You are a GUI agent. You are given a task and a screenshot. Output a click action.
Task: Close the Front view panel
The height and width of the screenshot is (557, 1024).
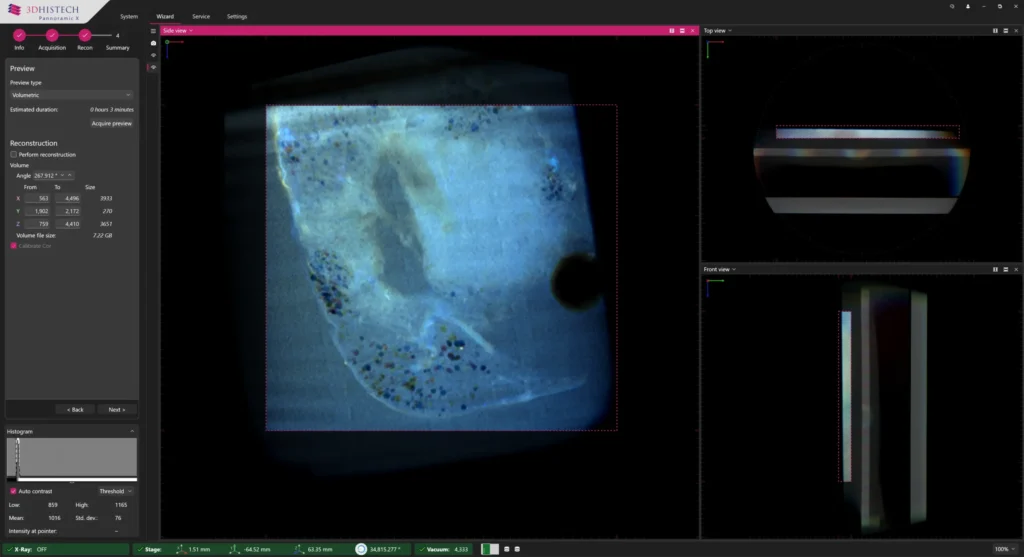click(1016, 269)
